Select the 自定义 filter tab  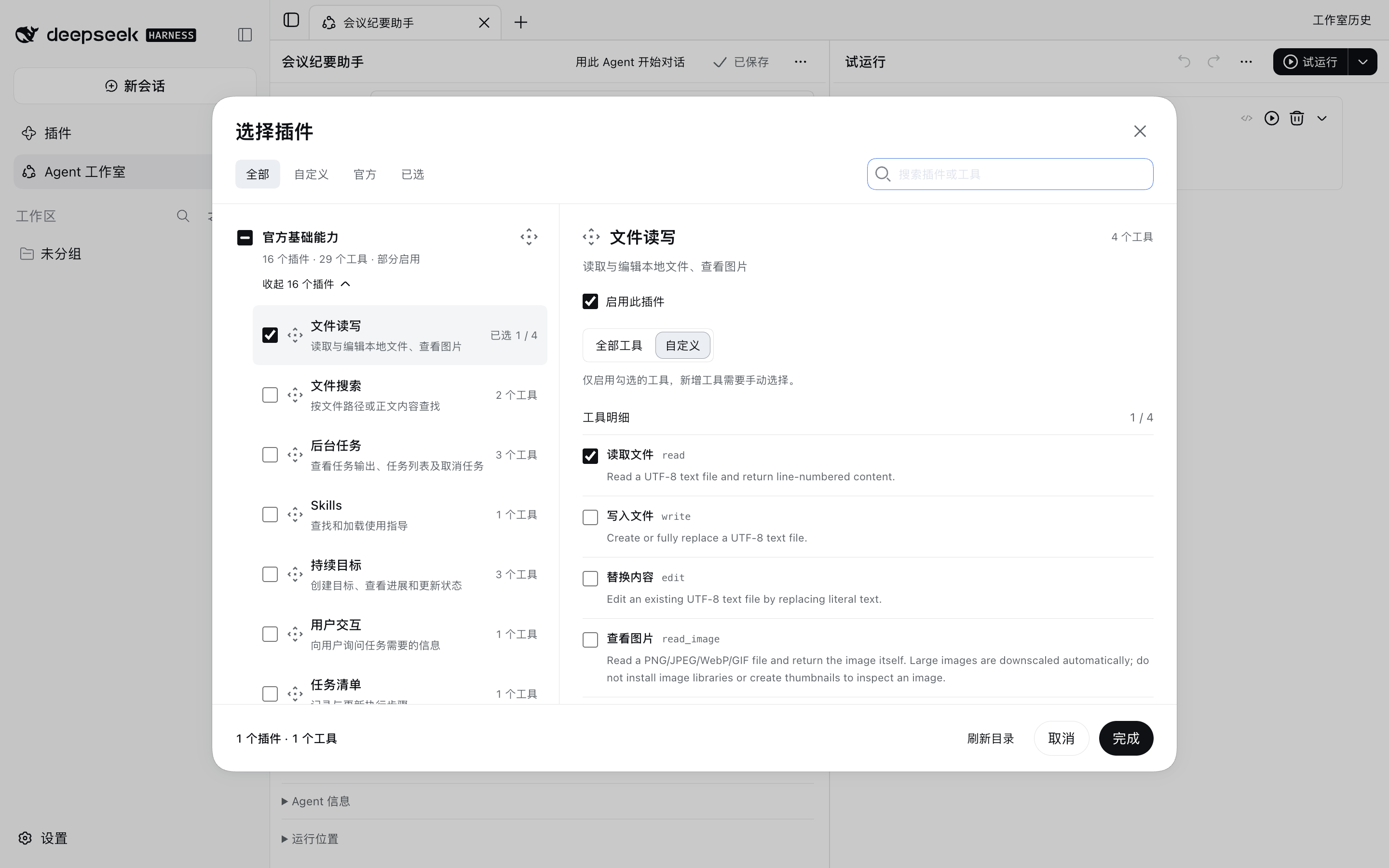[311, 174]
